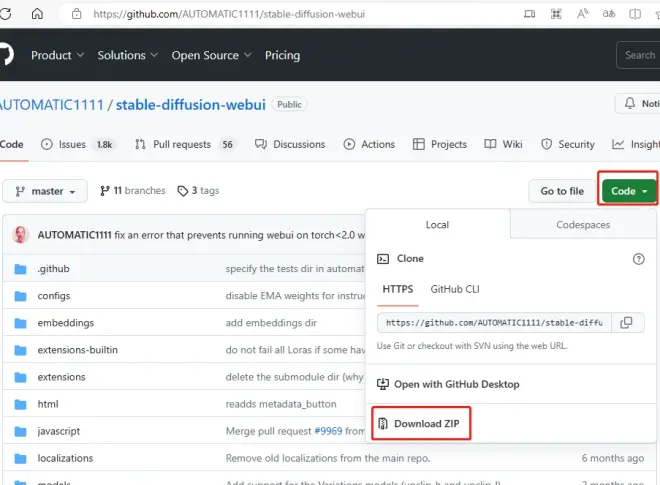
Task: Click the Clone terminal icon
Action: point(383,258)
